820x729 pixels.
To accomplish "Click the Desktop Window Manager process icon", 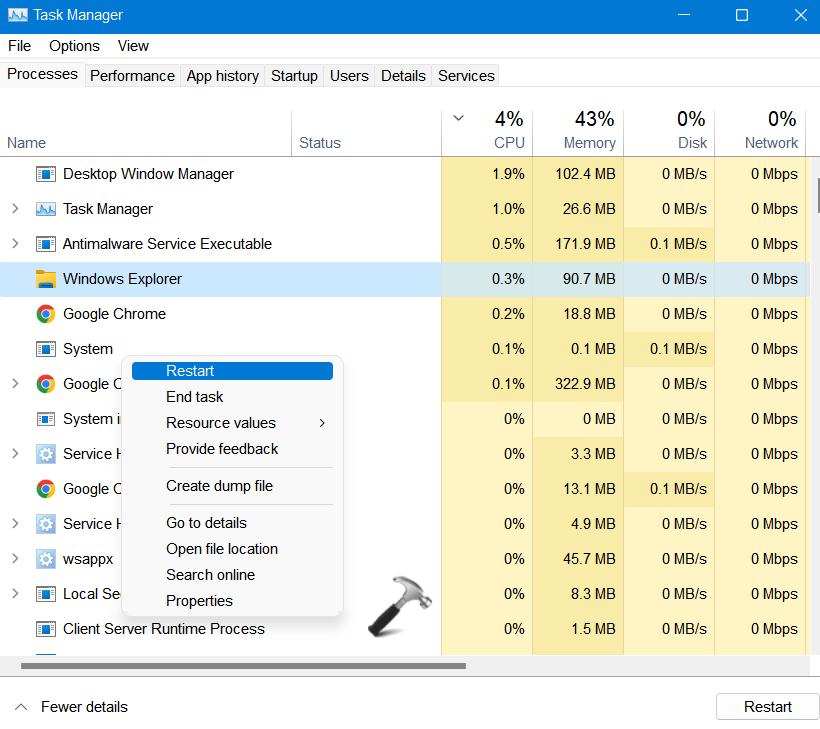I will click(45, 174).
